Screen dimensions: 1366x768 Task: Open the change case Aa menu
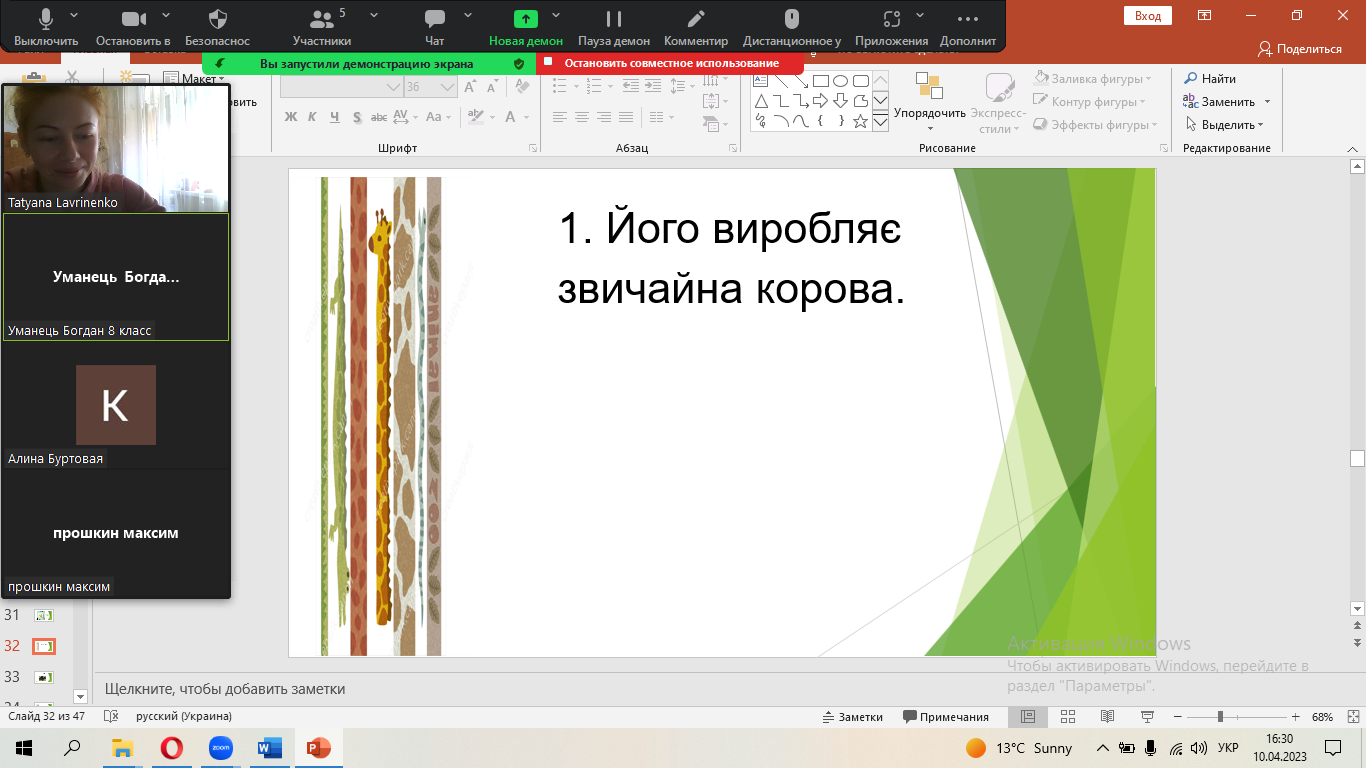tap(438, 117)
